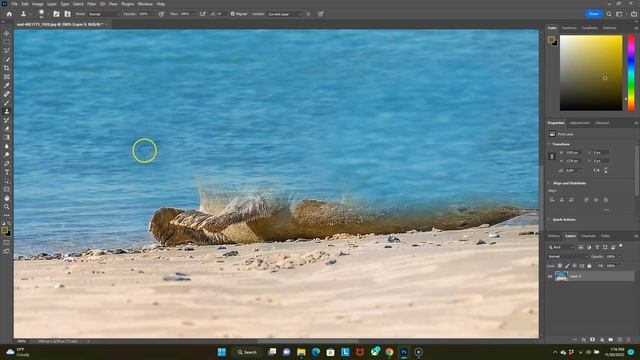This screenshot has width=640, height=360.
Task: Click the Windows taskbar Search button
Action: pos(247,352)
